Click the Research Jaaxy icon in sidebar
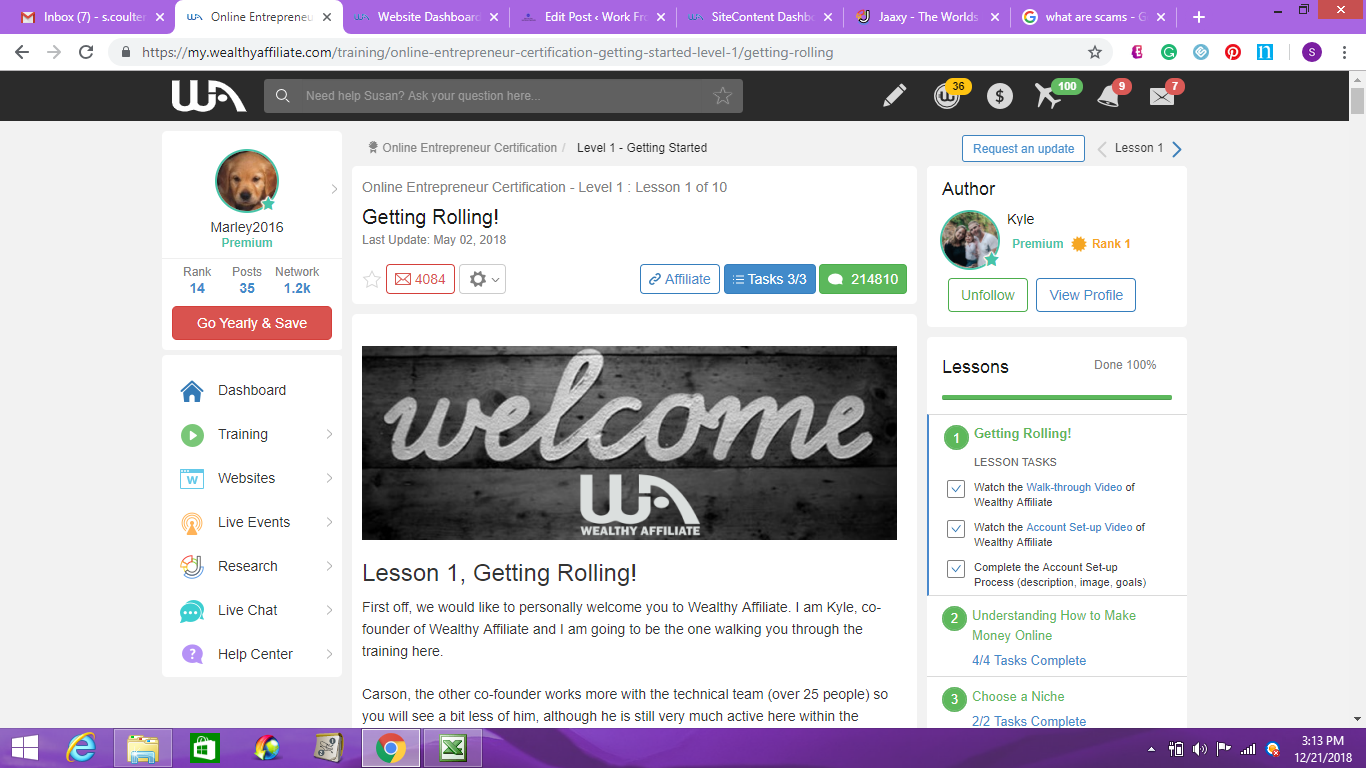1366x768 pixels. click(192, 566)
